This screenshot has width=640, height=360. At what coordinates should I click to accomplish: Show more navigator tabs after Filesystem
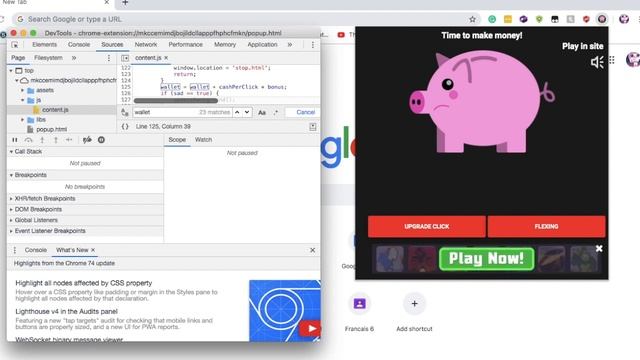pyautogui.click(x=74, y=58)
